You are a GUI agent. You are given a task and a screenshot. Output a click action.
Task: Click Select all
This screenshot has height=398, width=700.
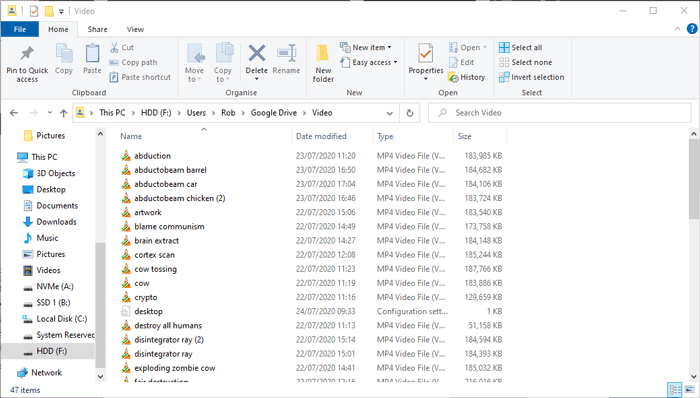pyautogui.click(x=521, y=47)
